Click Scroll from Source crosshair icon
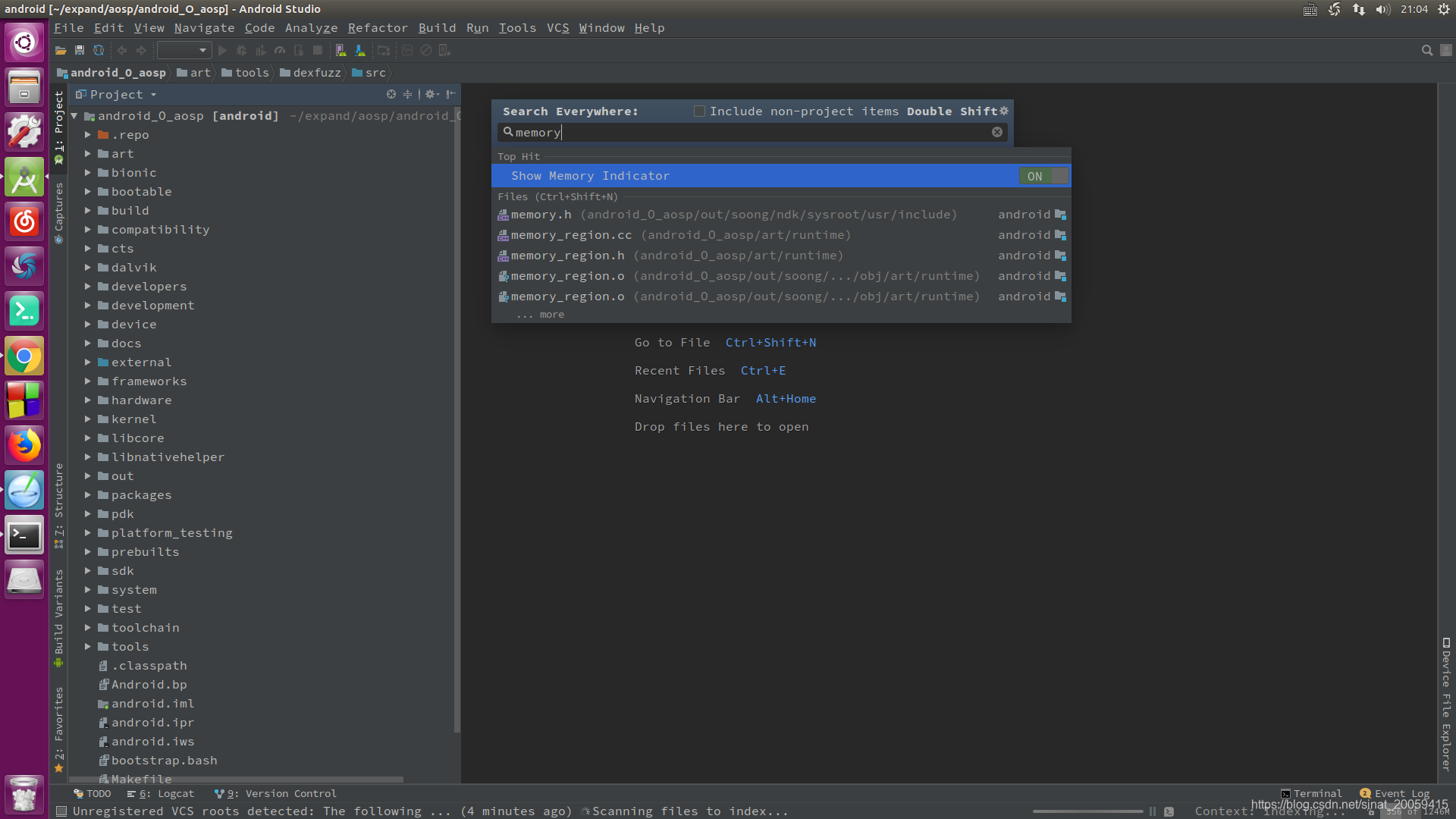This screenshot has width=1456, height=819. coord(391,94)
